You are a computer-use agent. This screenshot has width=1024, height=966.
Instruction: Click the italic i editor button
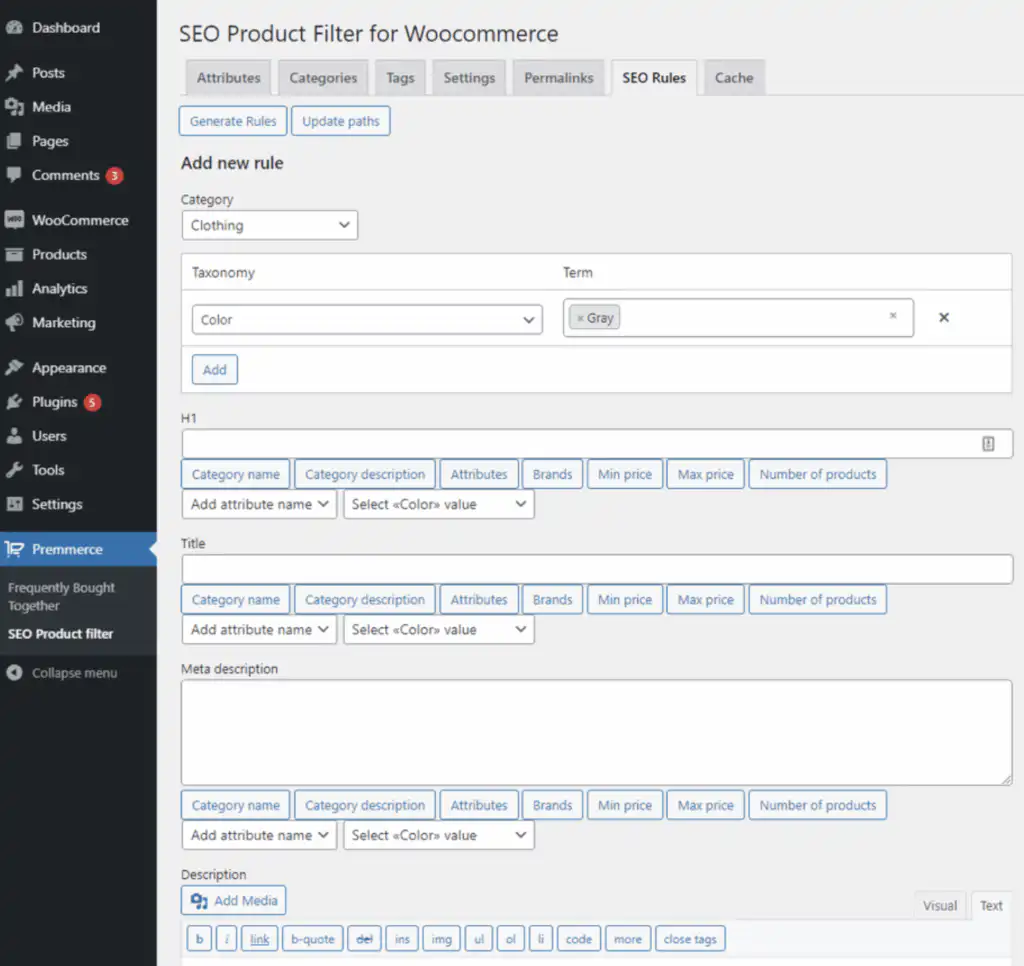click(x=227, y=939)
